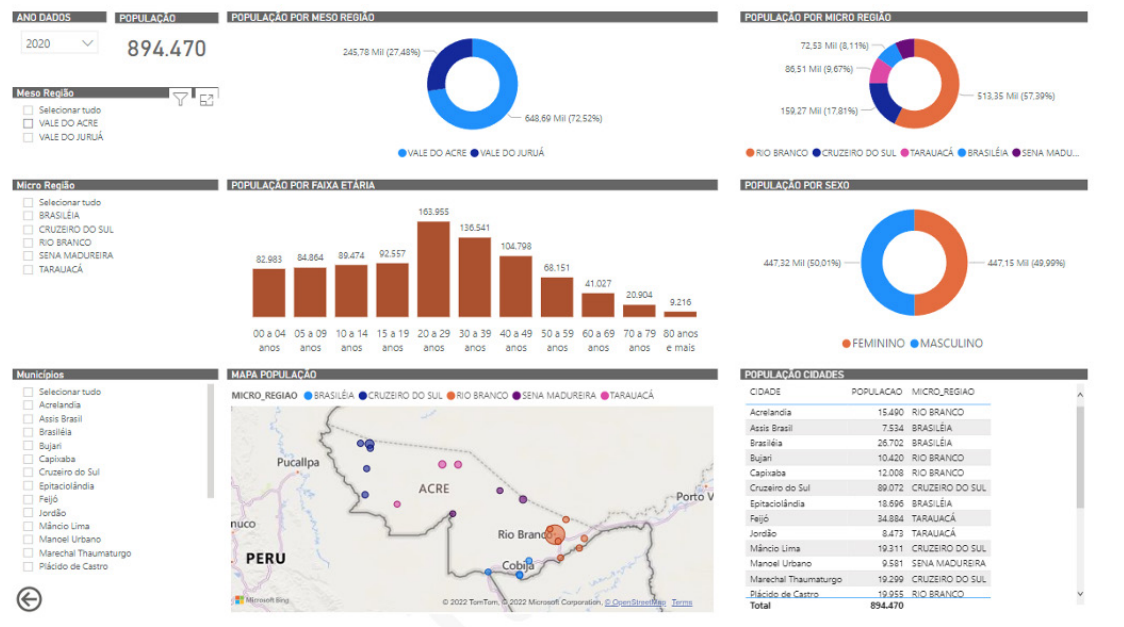1124x627 pixels.
Task: Click the FEMININO legend marker
Action: (x=846, y=343)
